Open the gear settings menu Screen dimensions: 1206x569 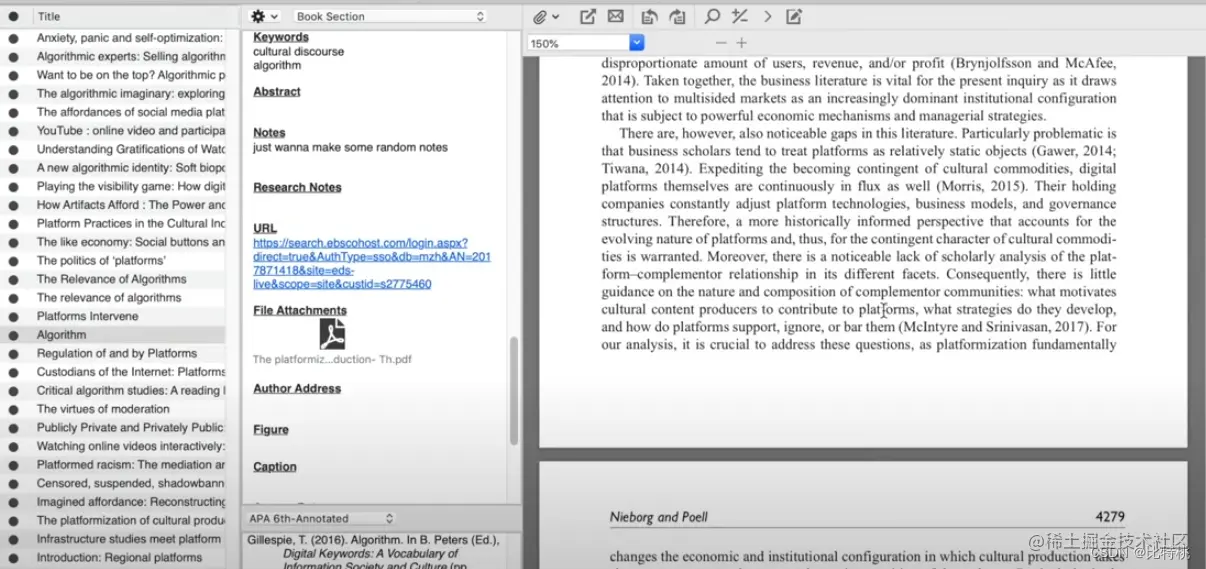[x=264, y=16]
